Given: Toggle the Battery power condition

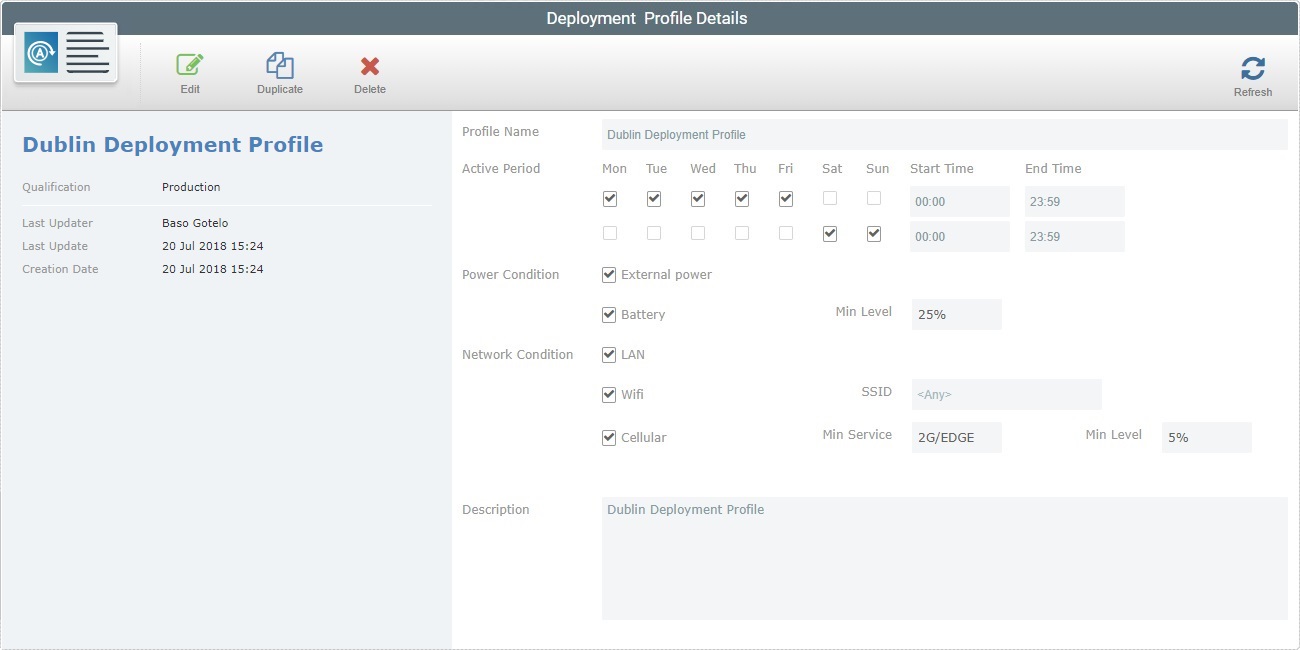Looking at the screenshot, I should (609, 314).
